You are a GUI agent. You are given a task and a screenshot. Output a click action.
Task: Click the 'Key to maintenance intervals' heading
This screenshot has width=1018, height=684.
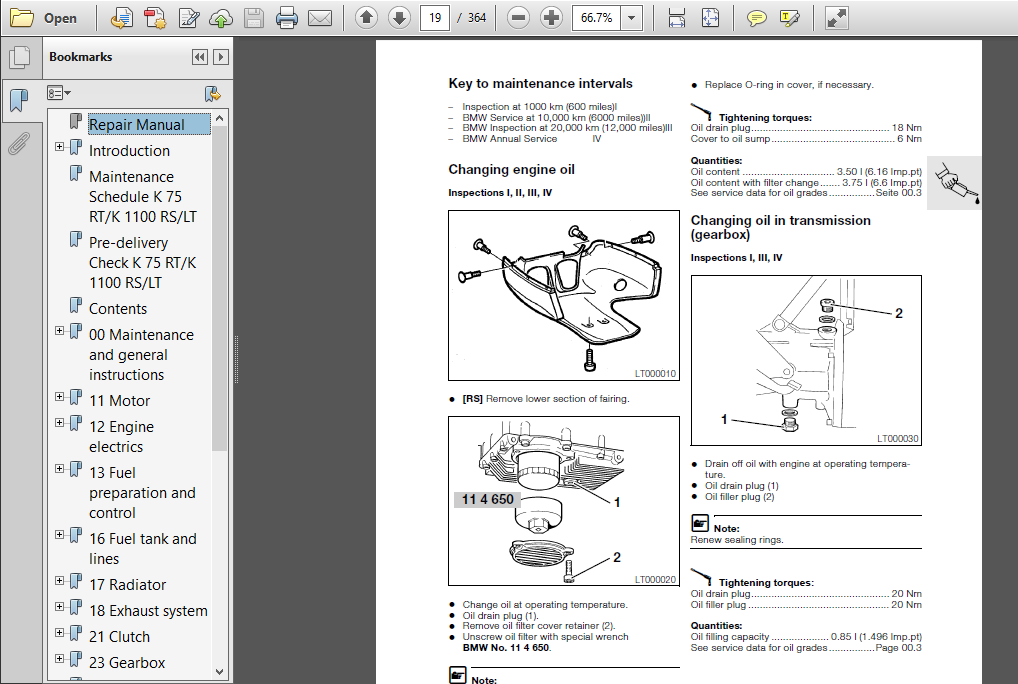(540, 84)
